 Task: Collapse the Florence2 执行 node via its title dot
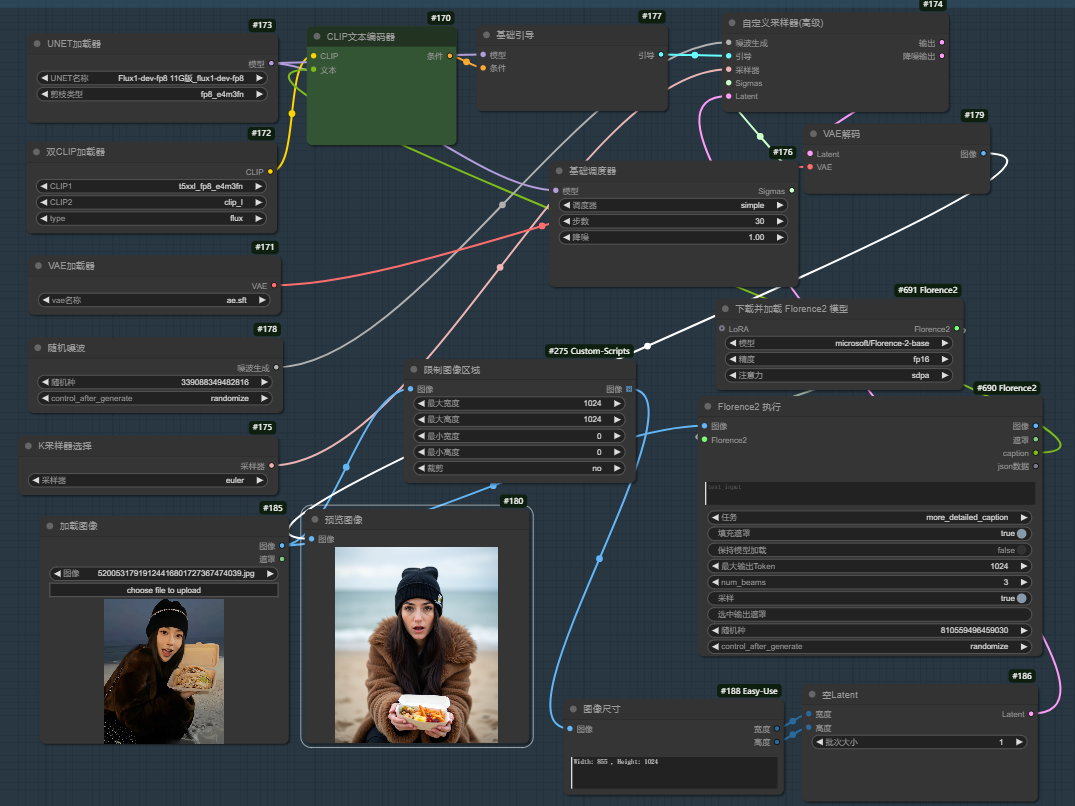pyautogui.click(x=707, y=407)
